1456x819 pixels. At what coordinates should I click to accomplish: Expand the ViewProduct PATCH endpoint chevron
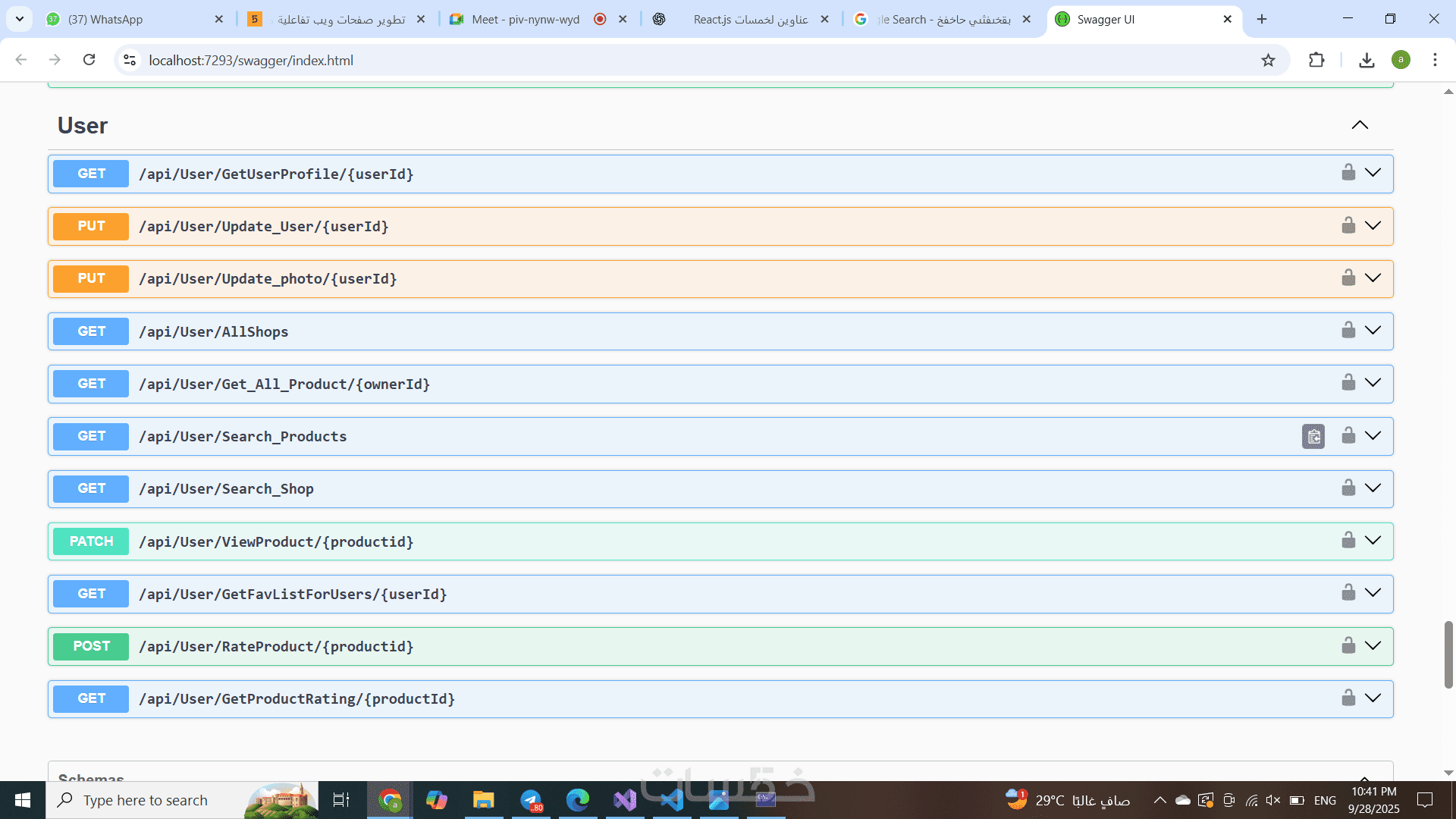click(x=1373, y=540)
